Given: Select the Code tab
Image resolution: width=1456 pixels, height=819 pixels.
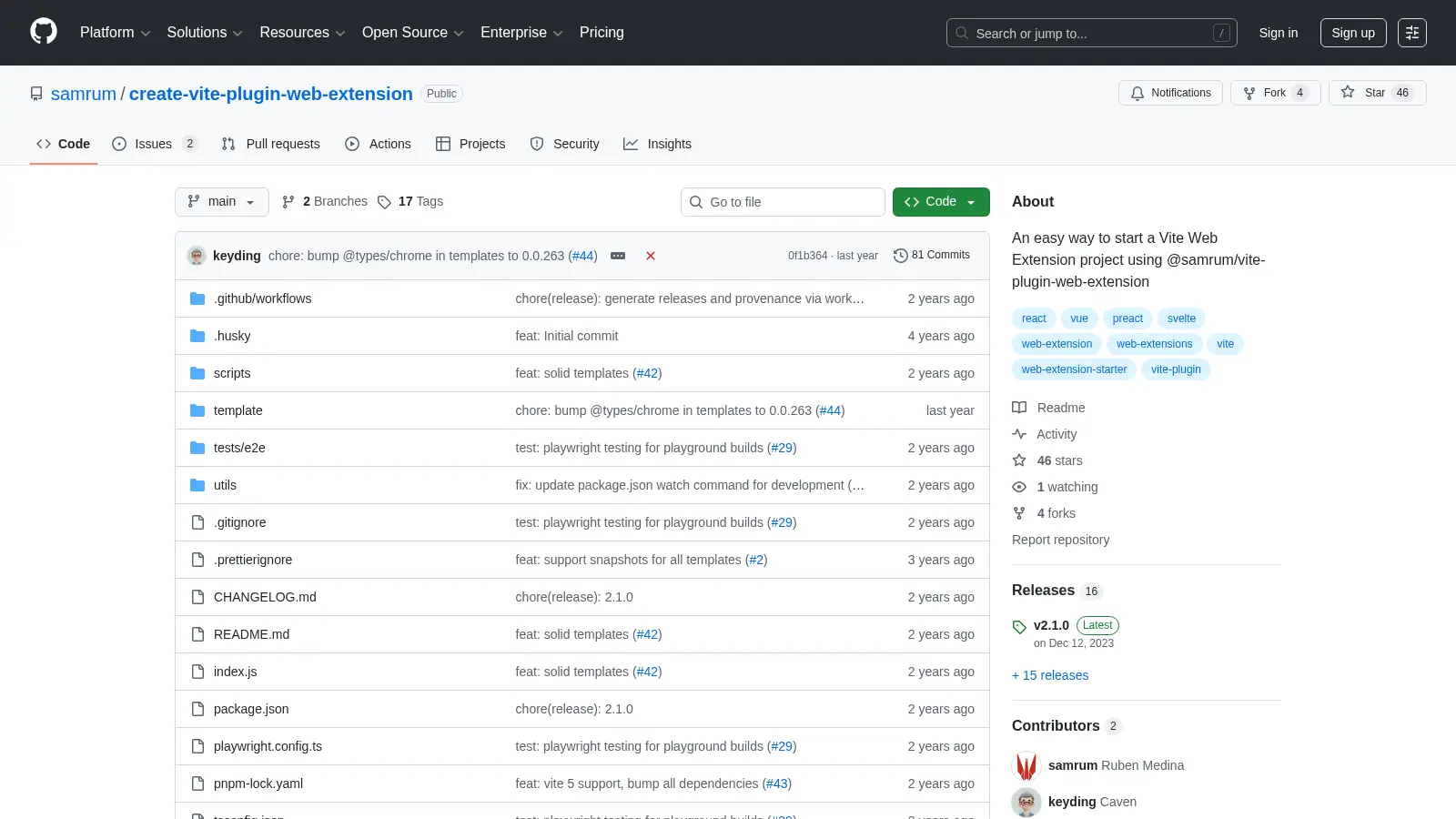Looking at the screenshot, I should [64, 144].
